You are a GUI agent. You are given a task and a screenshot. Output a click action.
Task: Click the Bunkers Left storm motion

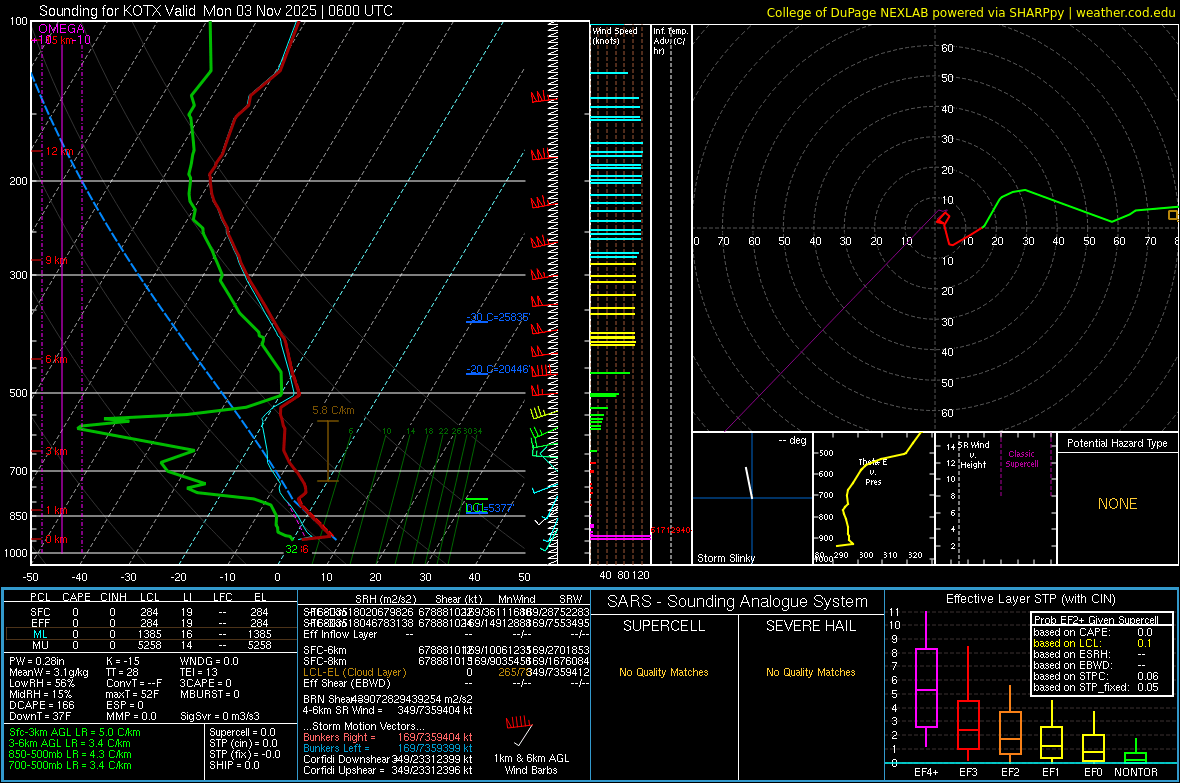point(388,748)
